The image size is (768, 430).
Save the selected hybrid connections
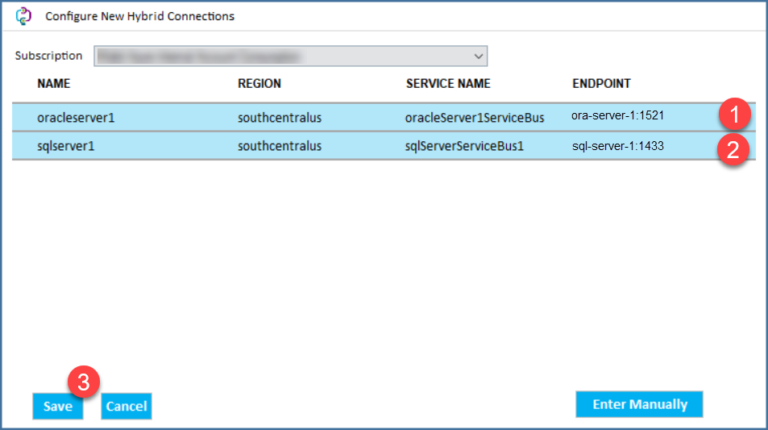57,406
